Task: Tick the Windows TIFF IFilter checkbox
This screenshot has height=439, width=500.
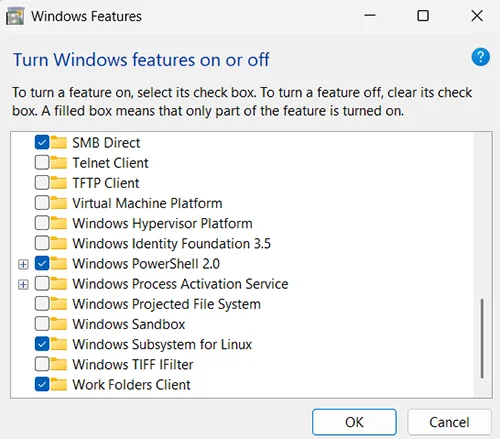Action: (x=42, y=364)
